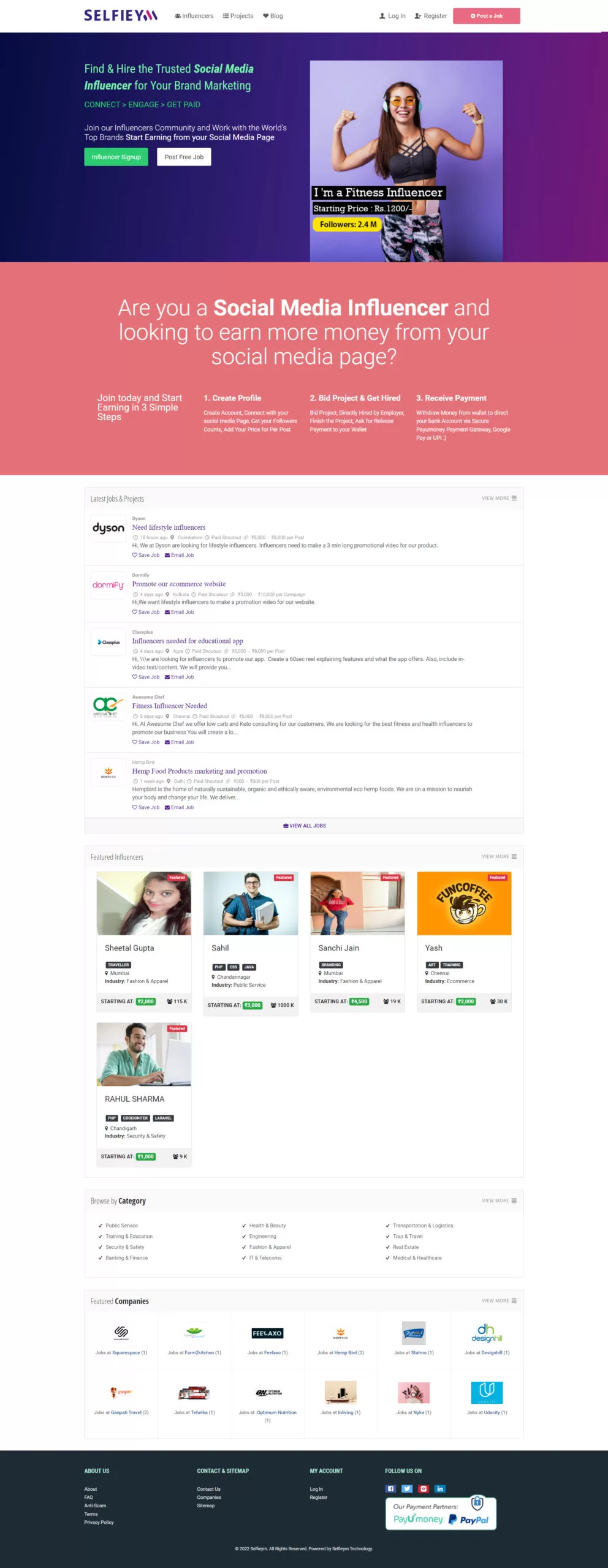
Task: Open the Udacity company logo
Action: coord(487,1393)
